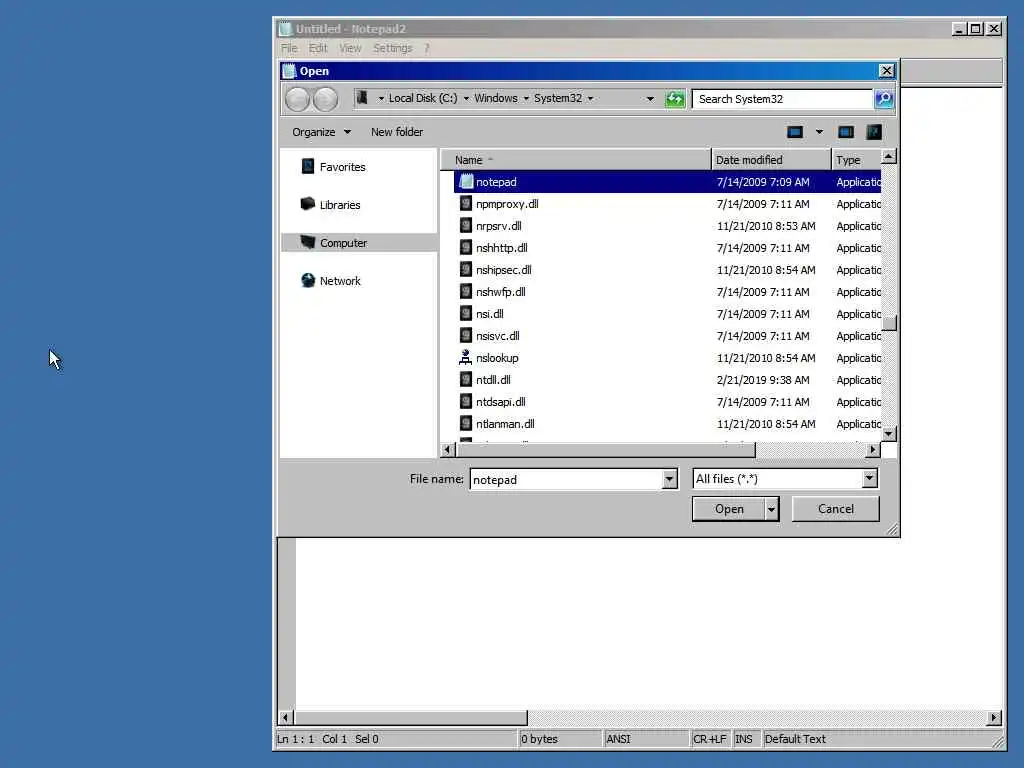Click the Back navigation arrow button
This screenshot has height=768, width=1024.
point(298,99)
